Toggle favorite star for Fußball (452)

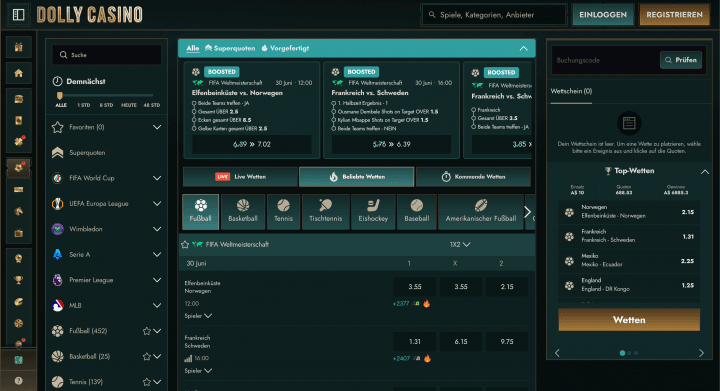pos(146,331)
